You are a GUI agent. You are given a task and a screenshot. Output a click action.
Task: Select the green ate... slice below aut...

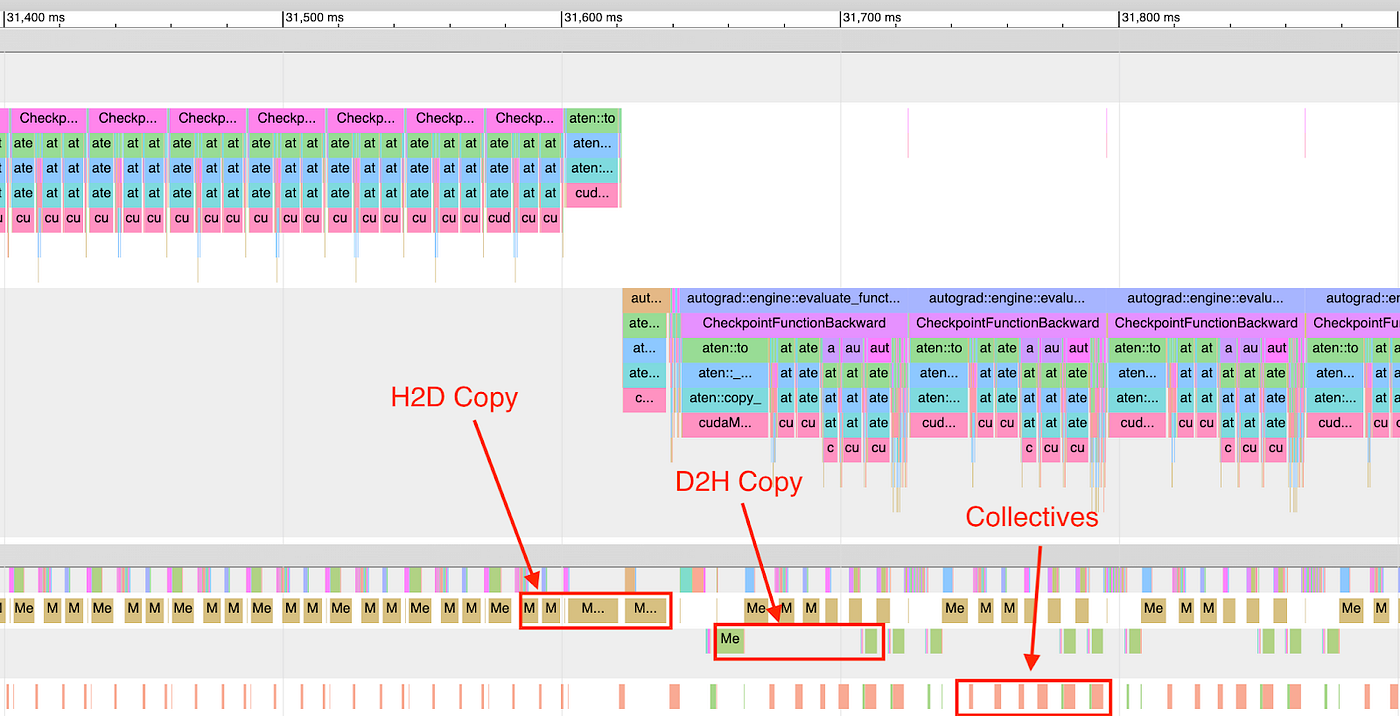click(x=644, y=324)
